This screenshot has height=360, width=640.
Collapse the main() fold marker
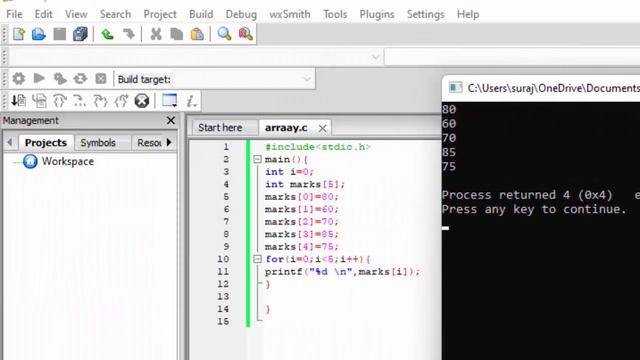click(x=257, y=159)
